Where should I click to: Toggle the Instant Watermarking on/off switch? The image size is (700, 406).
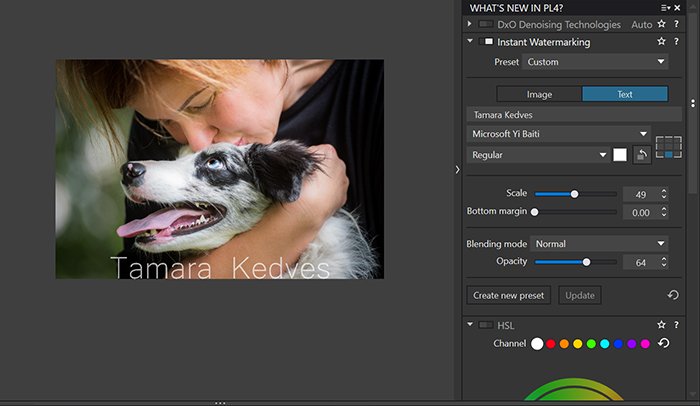(488, 42)
